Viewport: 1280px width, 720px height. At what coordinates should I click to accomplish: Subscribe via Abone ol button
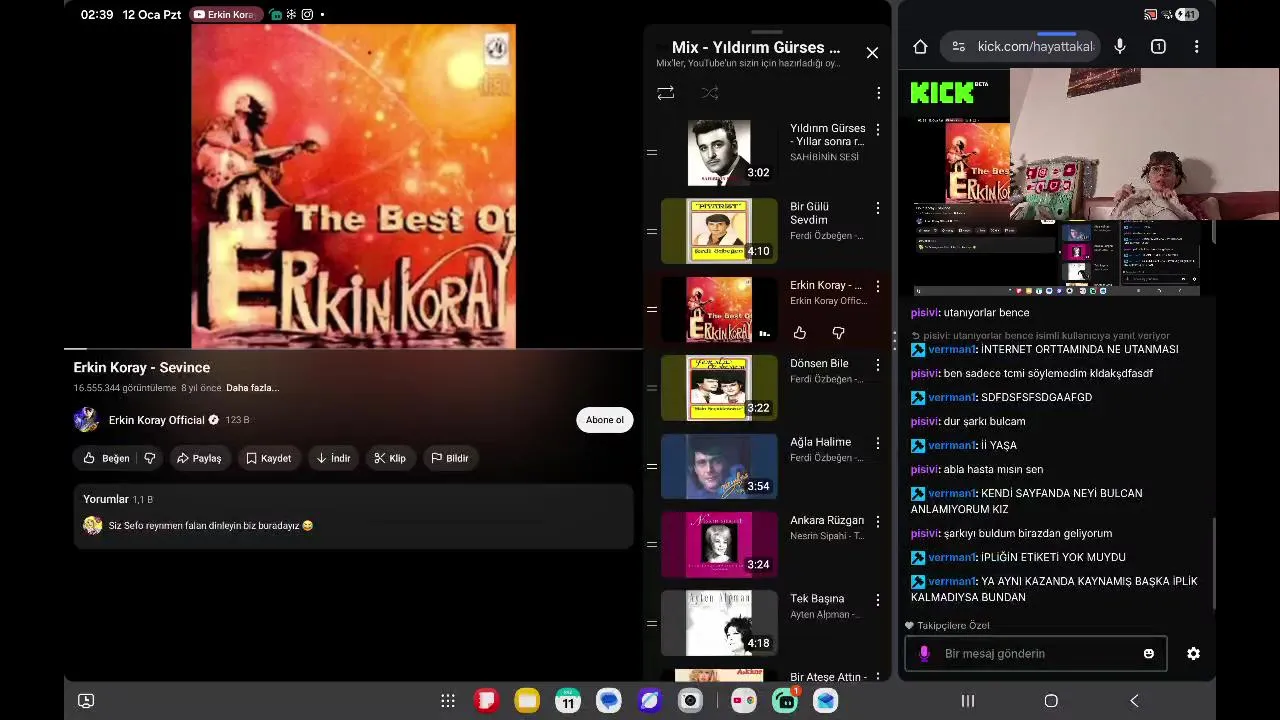tap(604, 420)
